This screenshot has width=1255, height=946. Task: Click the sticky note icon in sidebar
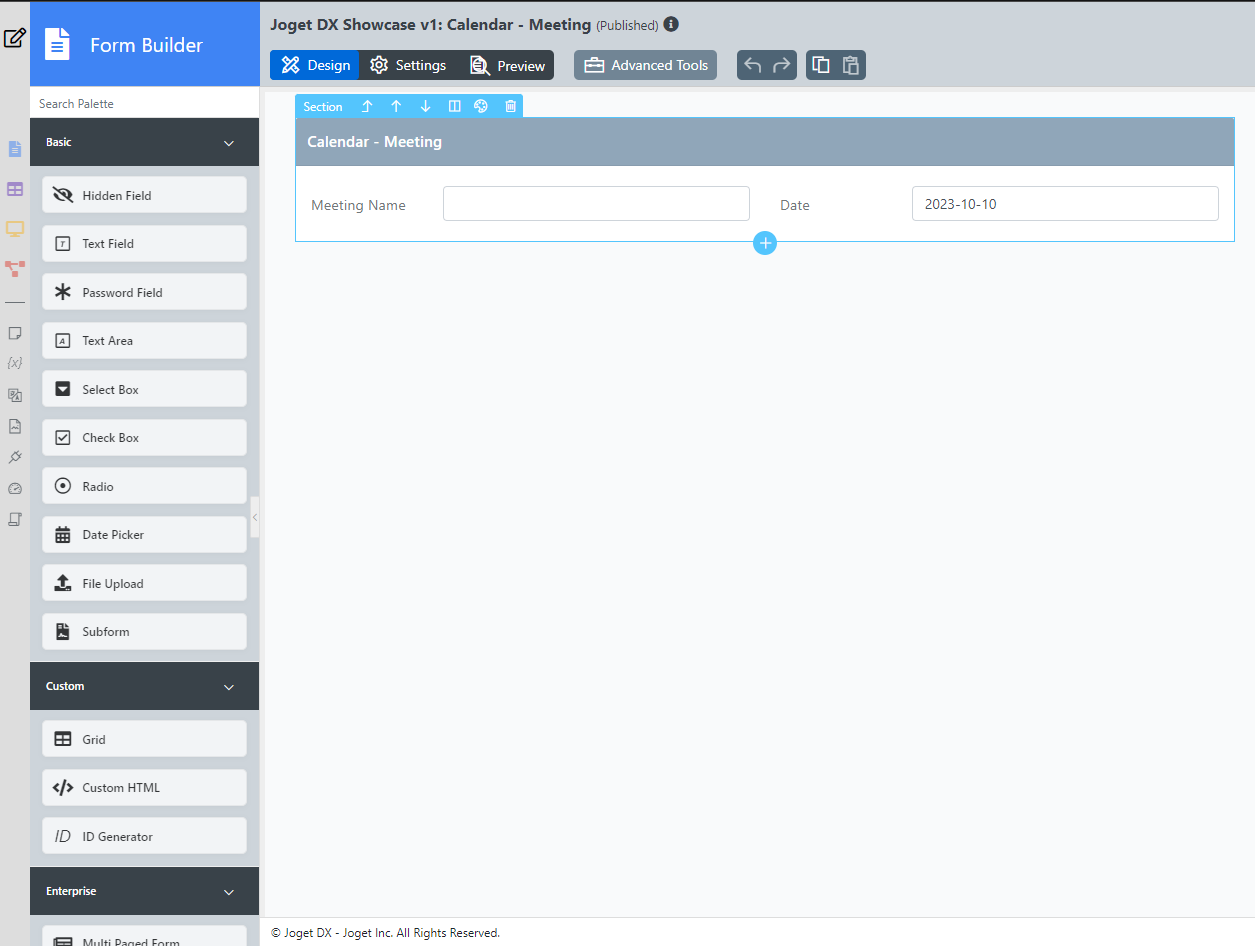[15, 333]
